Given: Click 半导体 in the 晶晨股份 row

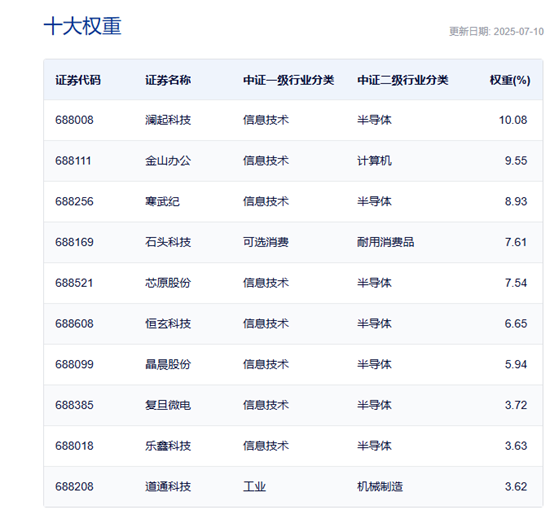Looking at the screenshot, I should (x=375, y=364).
